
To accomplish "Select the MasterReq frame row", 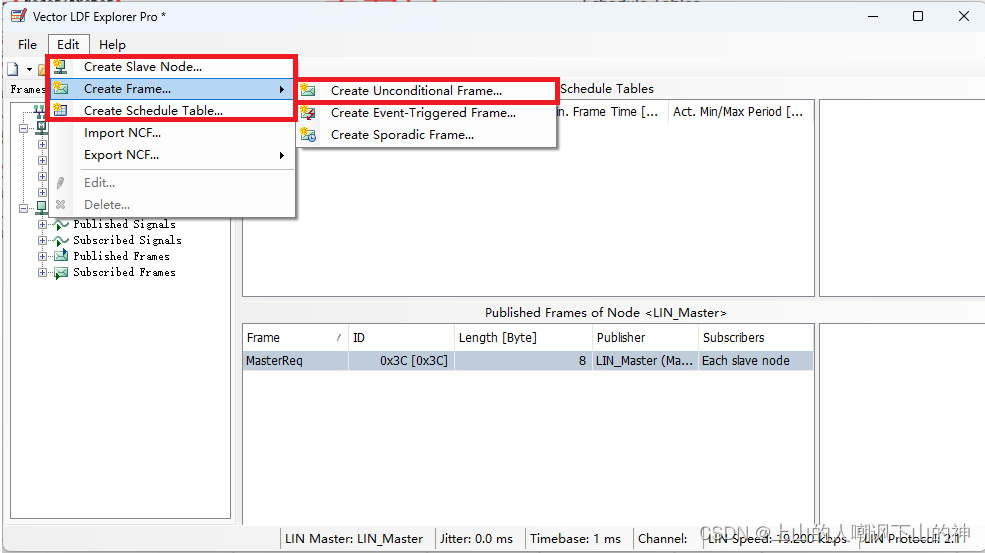I will [x=528, y=361].
